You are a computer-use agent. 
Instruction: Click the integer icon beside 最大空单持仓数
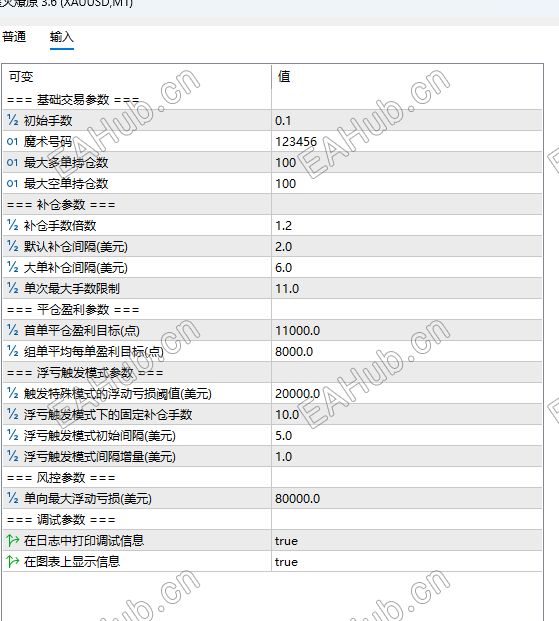[x=13, y=183]
